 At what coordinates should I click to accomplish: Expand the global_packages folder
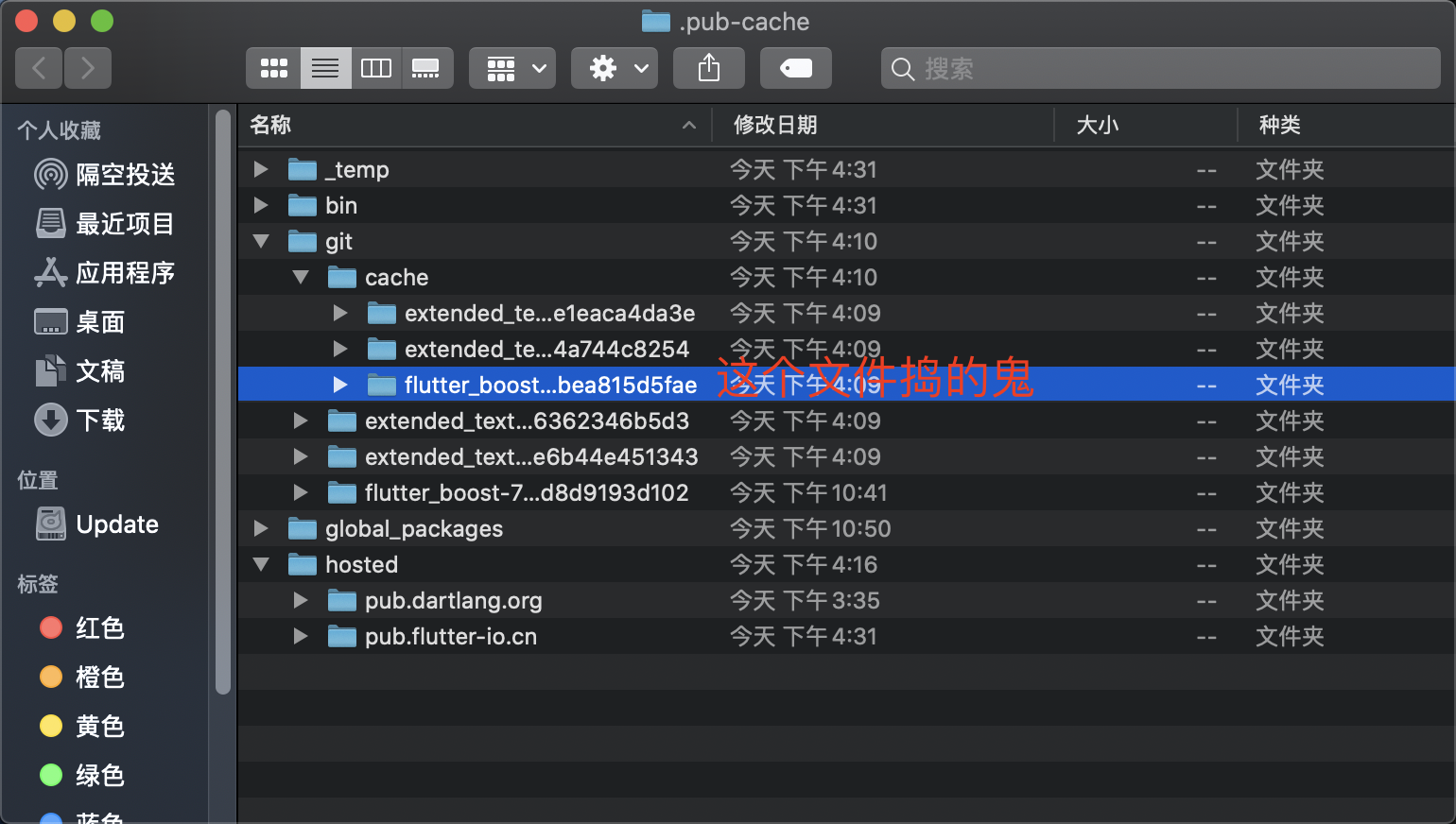(261, 529)
